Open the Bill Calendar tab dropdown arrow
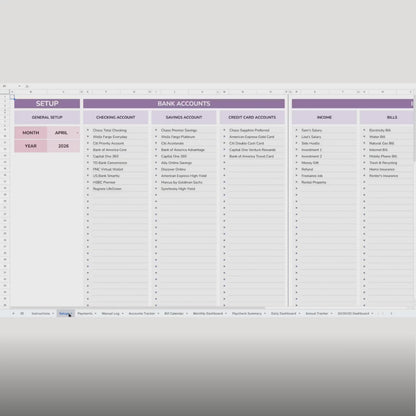 point(187,314)
